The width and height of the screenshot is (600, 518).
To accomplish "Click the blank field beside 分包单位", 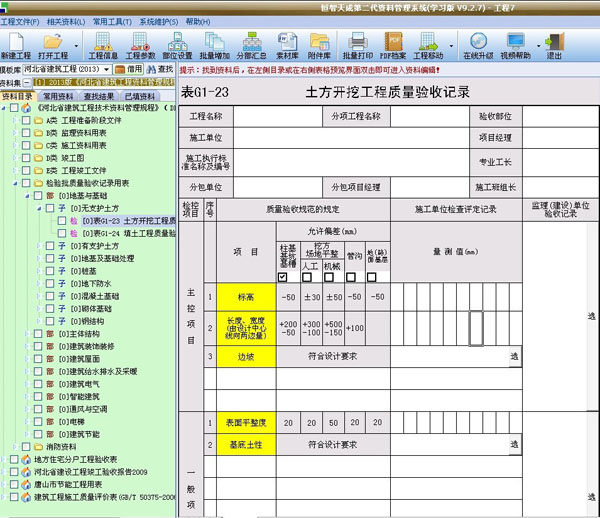I will (278, 187).
